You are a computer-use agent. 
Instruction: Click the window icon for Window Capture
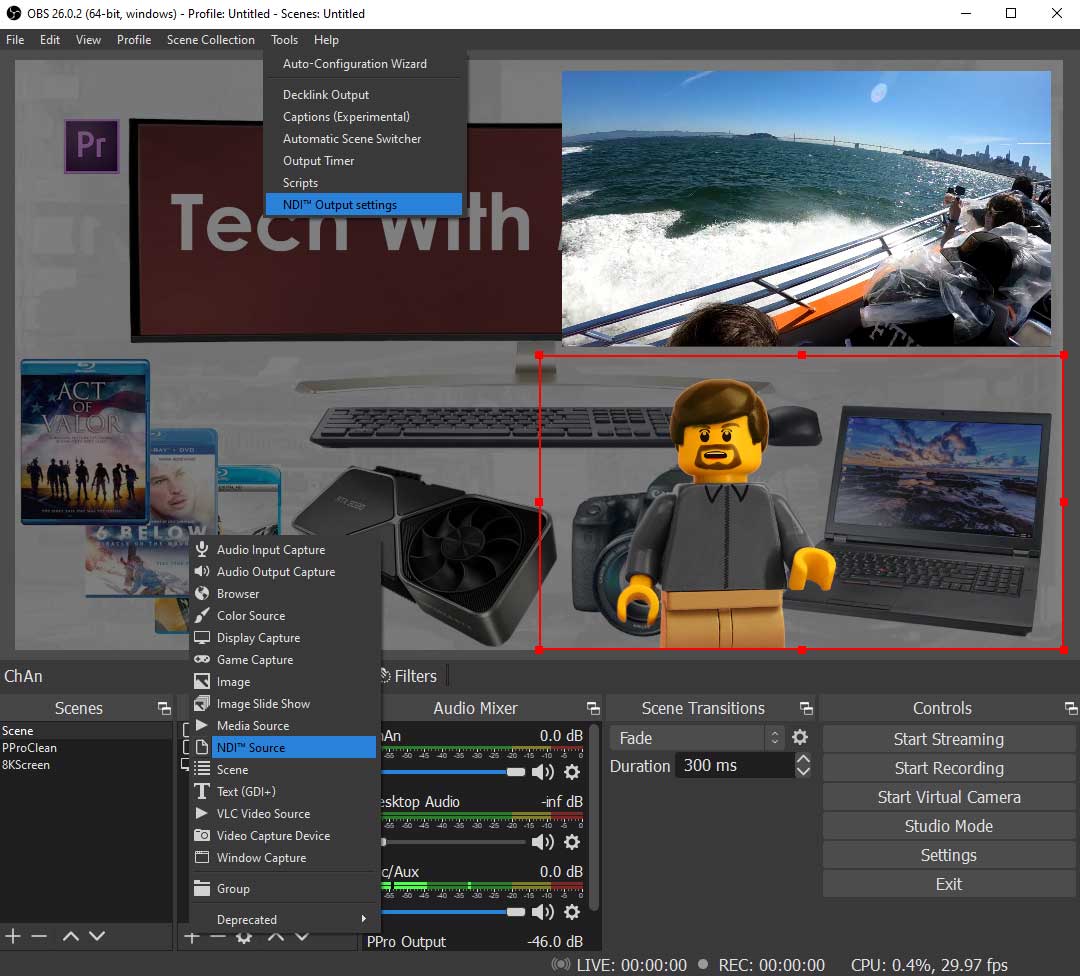pos(202,857)
